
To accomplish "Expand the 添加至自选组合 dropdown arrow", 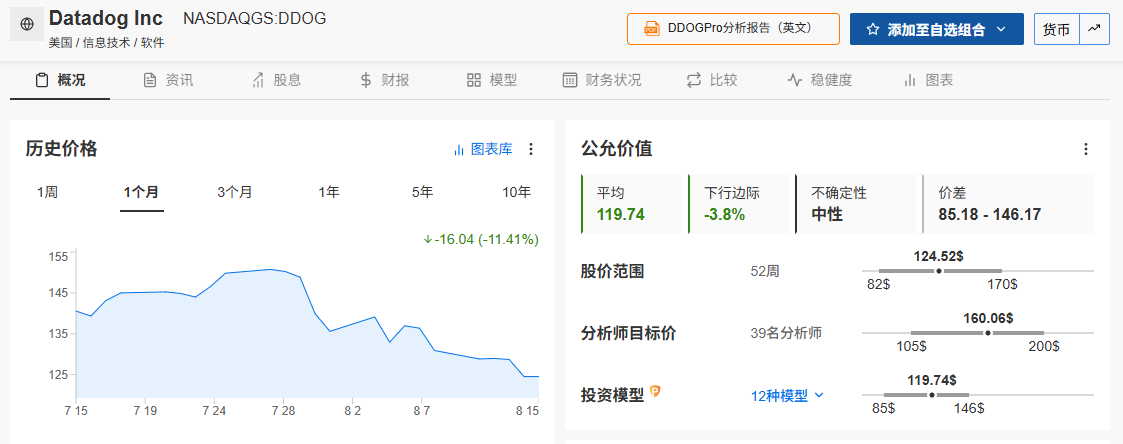I will tap(1001, 29).
